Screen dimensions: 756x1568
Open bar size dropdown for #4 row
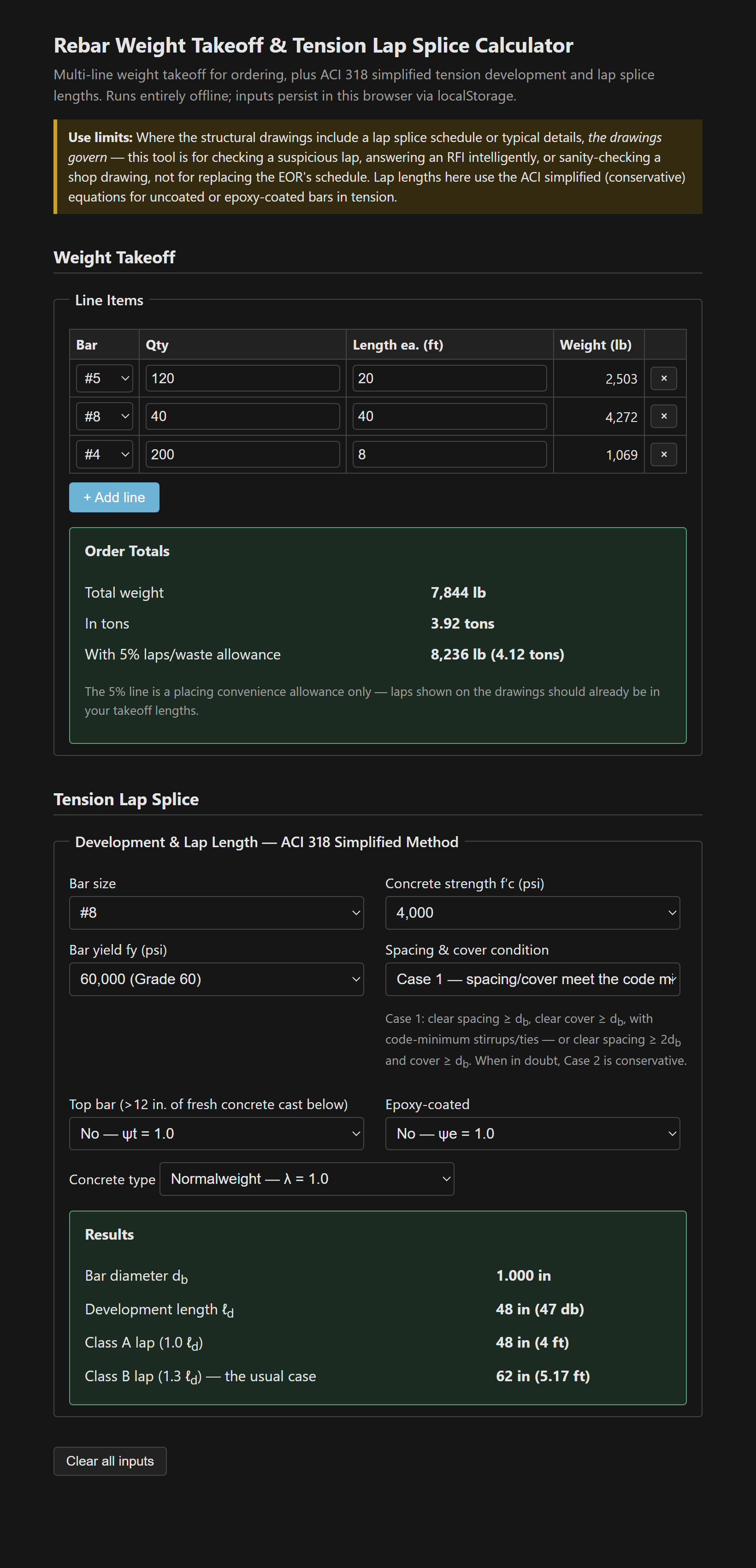(105, 454)
